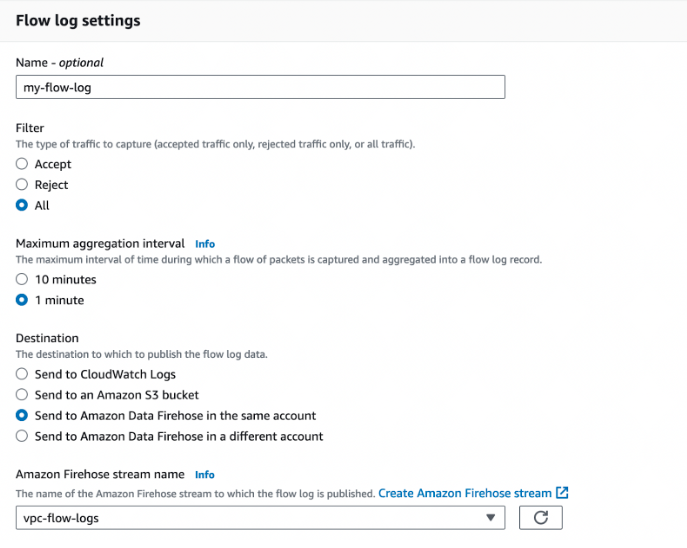Viewport: 687px width, 548px height.
Task: Choose the All traffic filter
Action: pos(22,206)
